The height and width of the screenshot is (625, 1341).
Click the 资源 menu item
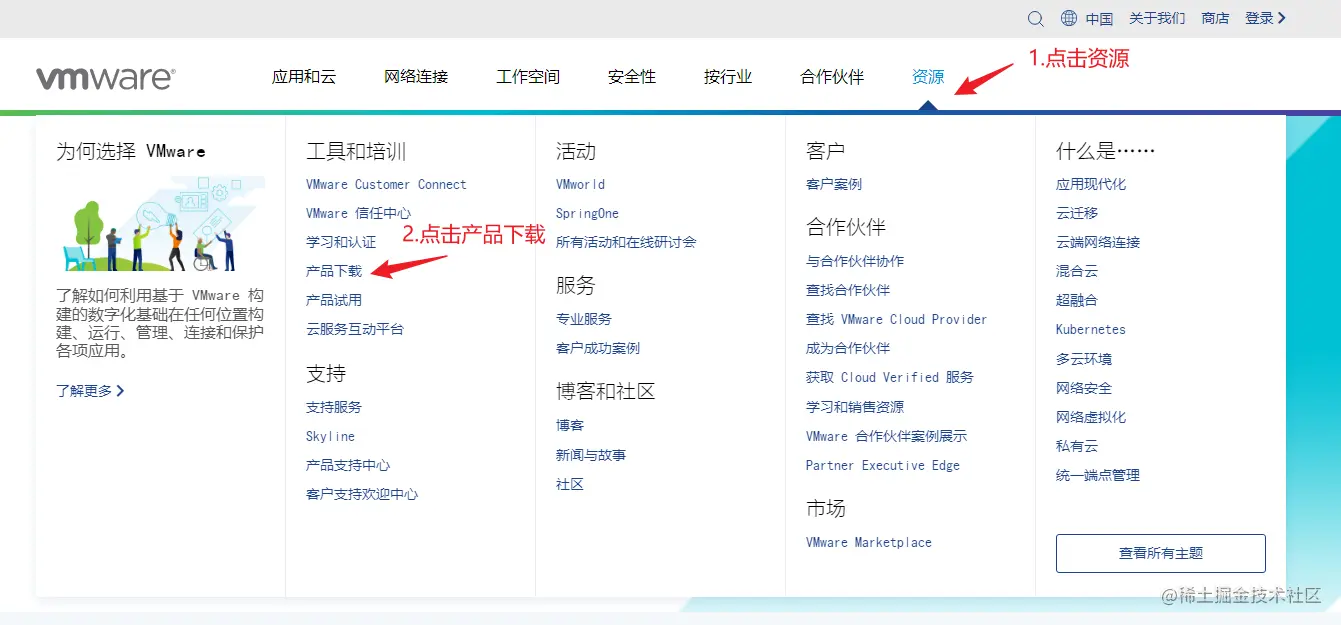coord(928,77)
